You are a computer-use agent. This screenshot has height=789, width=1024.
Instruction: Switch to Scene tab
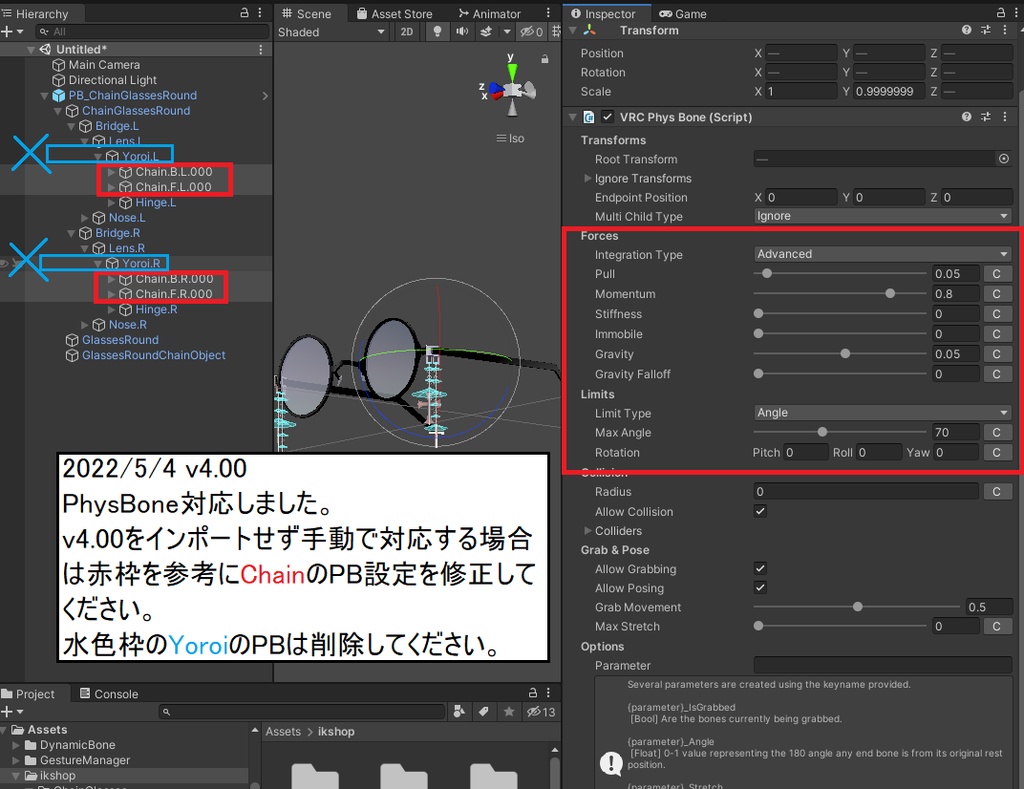(x=306, y=13)
